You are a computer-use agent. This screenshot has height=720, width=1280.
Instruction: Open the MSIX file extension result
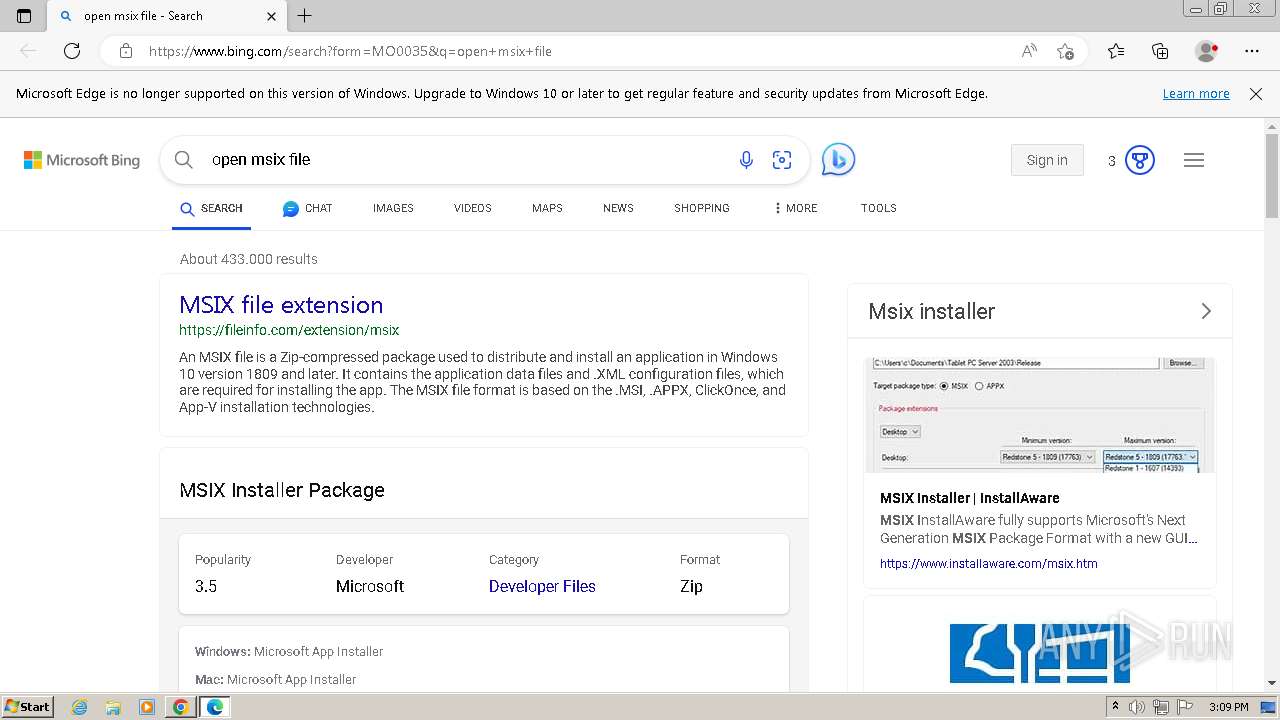281,305
